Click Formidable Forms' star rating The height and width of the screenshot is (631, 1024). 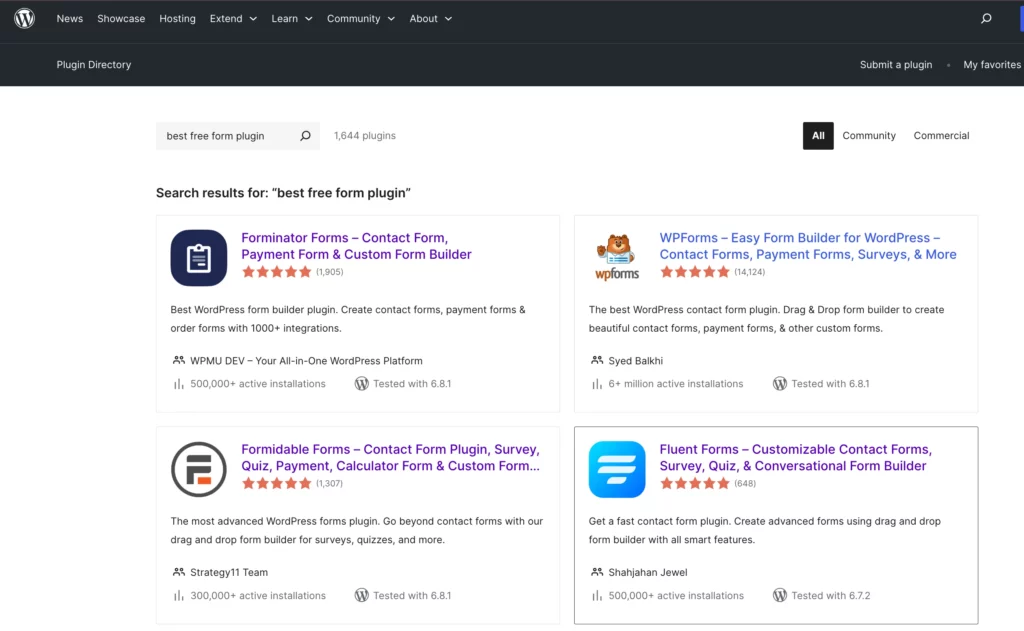pyautogui.click(x=276, y=483)
